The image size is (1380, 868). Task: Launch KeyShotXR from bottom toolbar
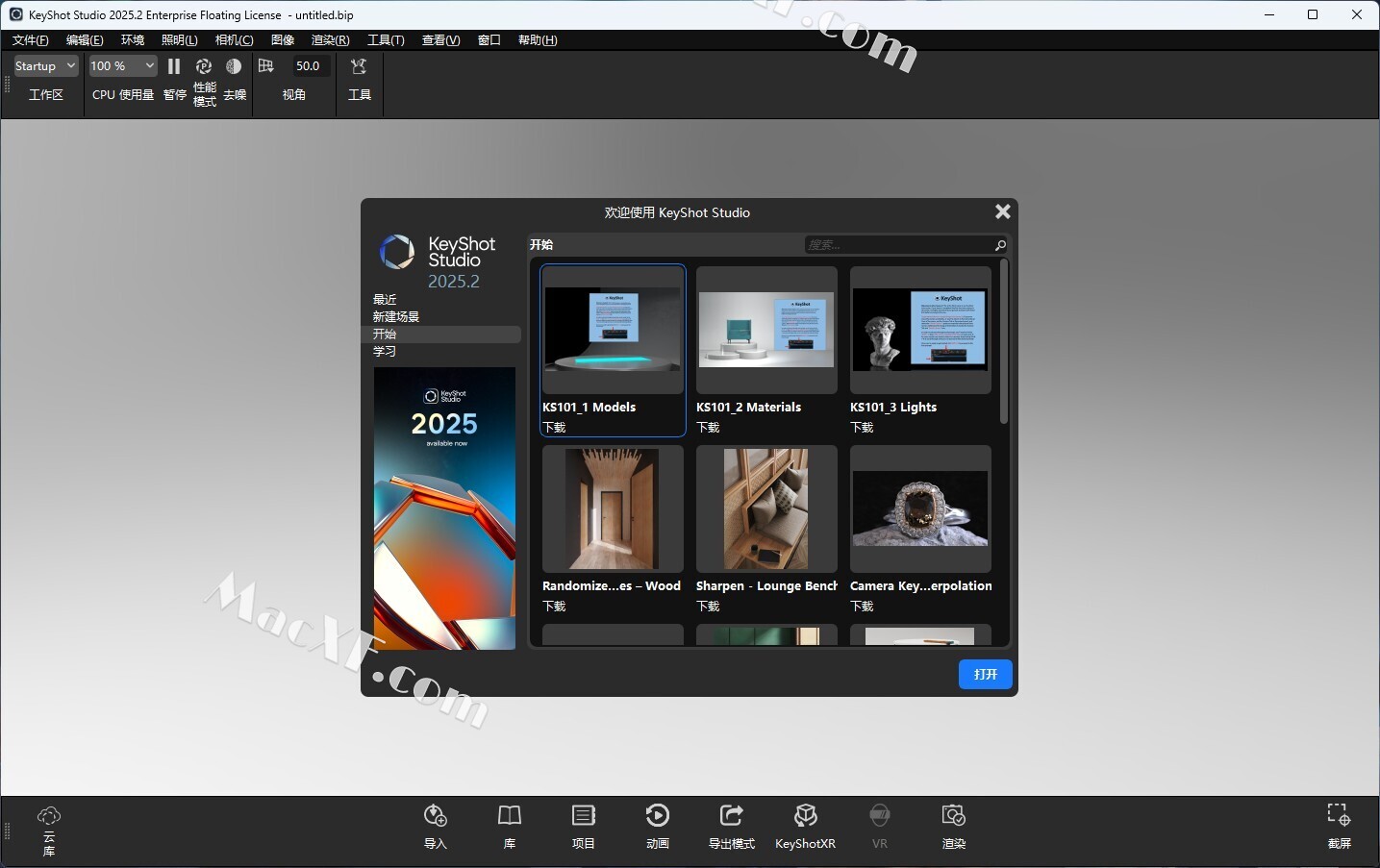coord(806,815)
